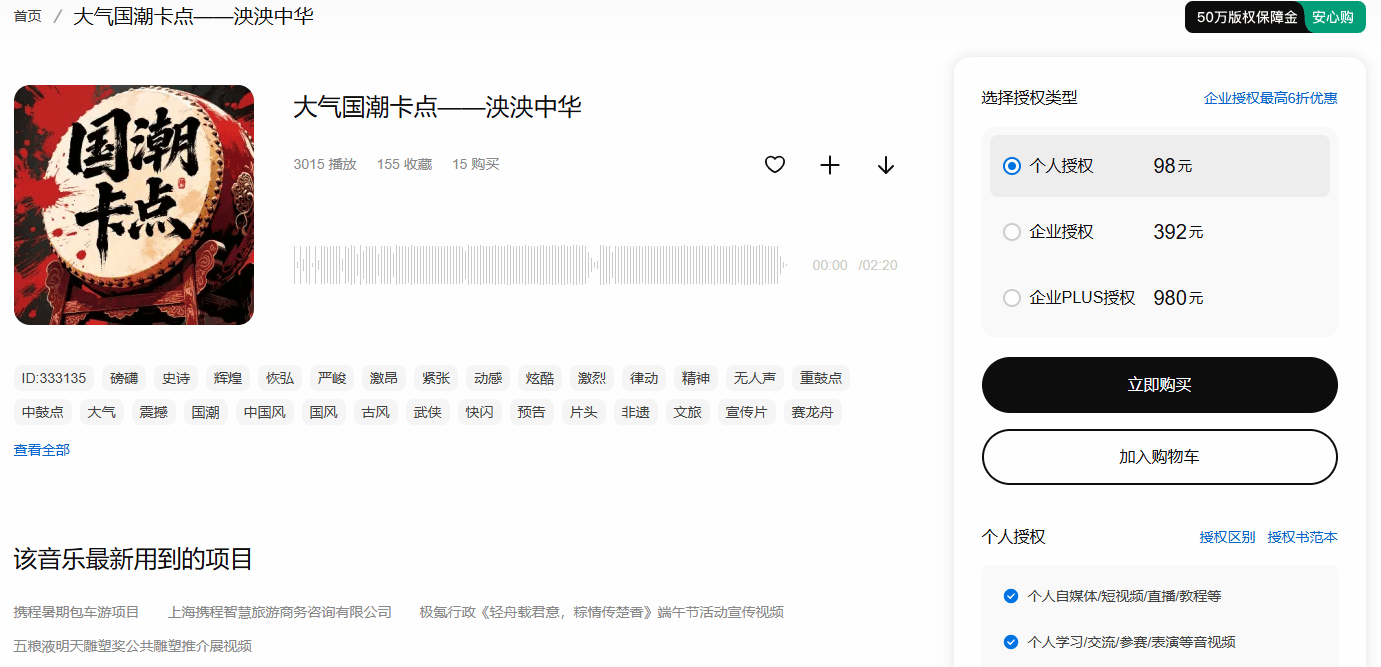The width and height of the screenshot is (1381, 667).
Task: Select the 中国风 tag
Action: [x=265, y=412]
